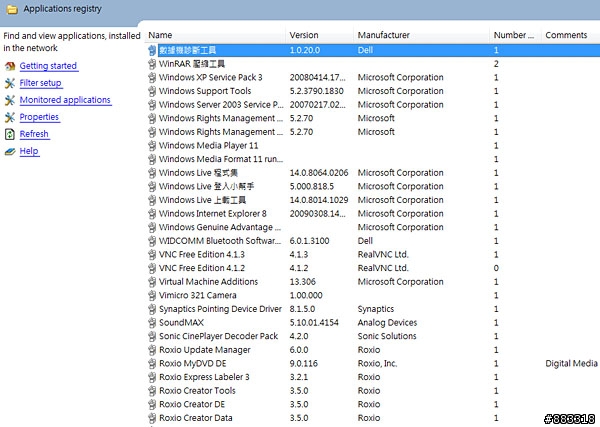The image size is (600, 427).
Task: Open the Filter setup link
Action: (x=41, y=83)
